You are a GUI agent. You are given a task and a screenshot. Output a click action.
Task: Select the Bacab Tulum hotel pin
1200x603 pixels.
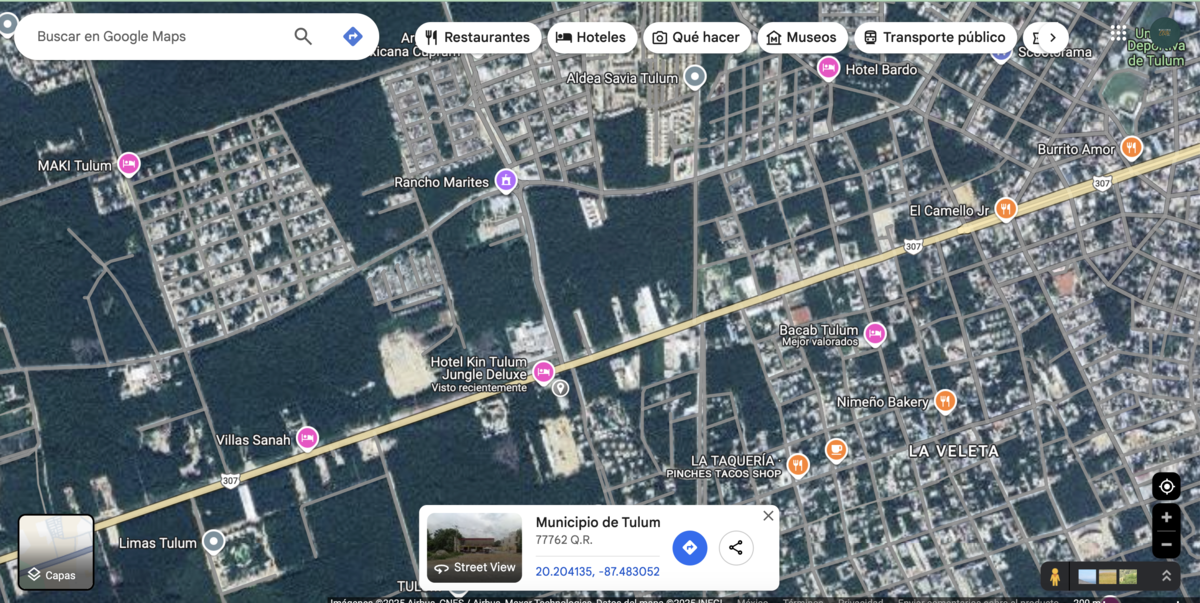point(875,334)
